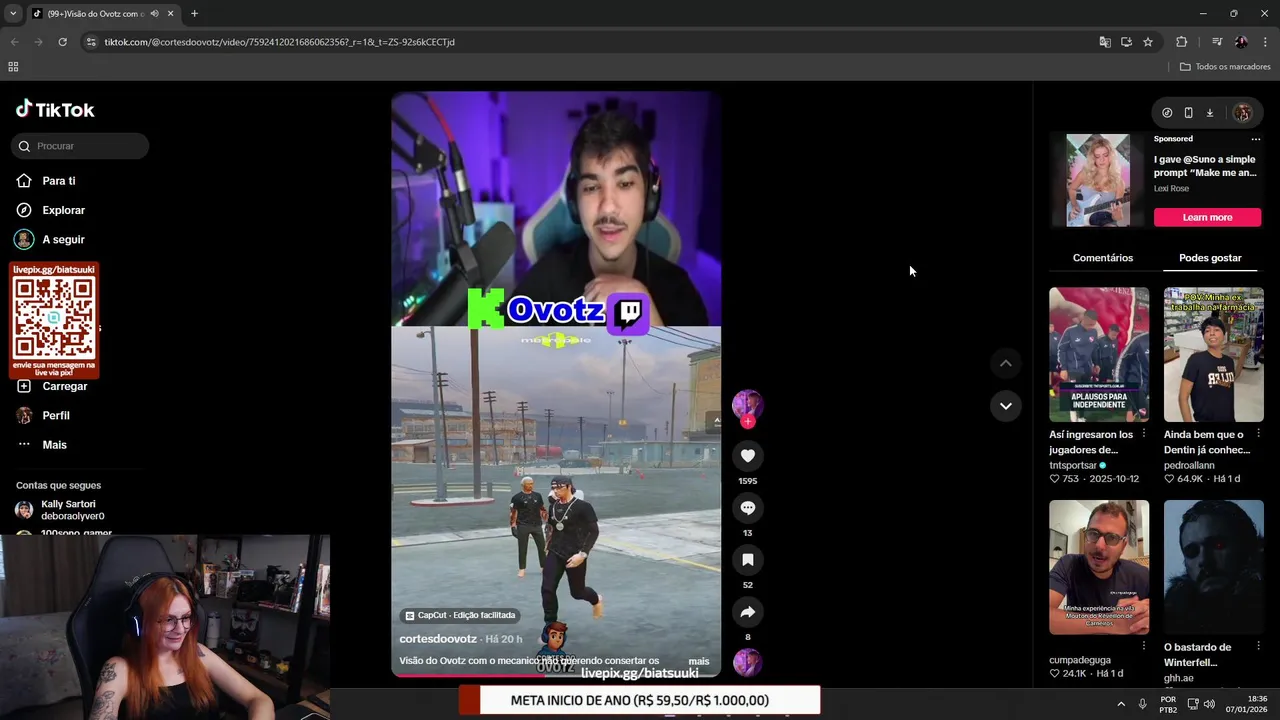Open options for the pedroallann video
This screenshot has width=1280, height=720.
point(1258,434)
